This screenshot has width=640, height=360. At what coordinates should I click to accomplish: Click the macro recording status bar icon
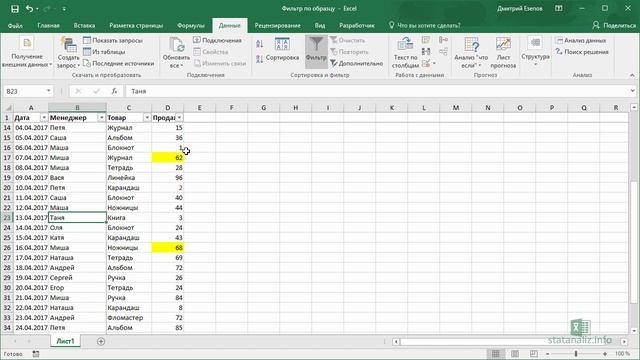36,354
